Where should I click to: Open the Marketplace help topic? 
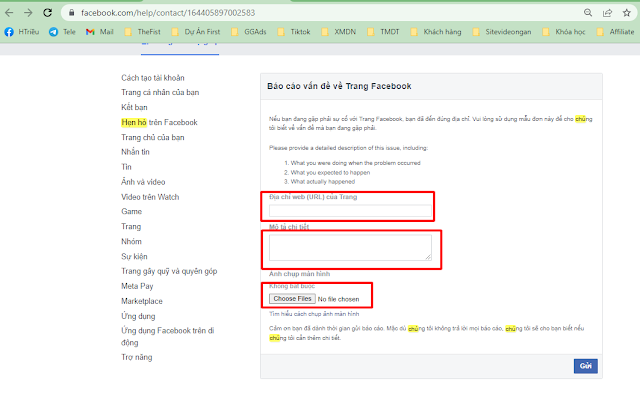142,301
